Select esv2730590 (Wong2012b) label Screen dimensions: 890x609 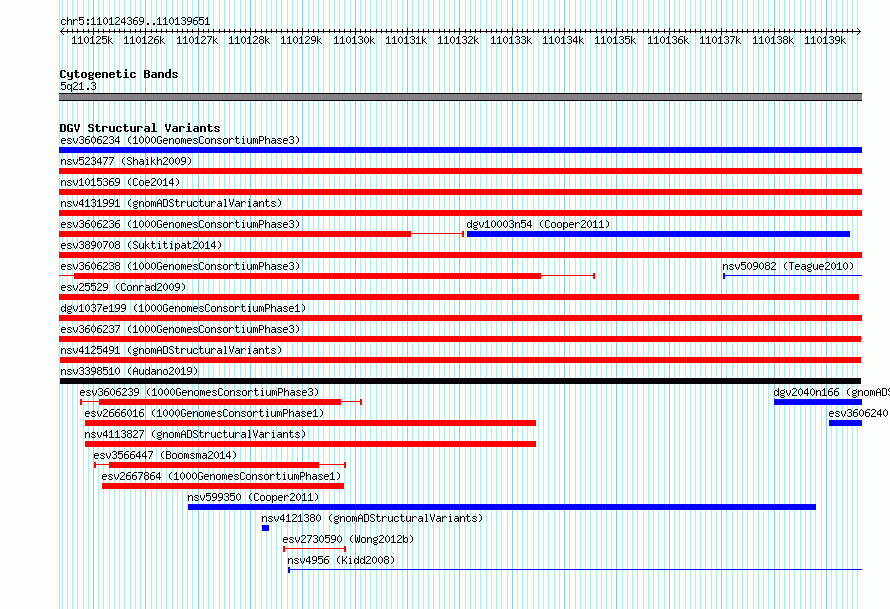click(x=348, y=539)
